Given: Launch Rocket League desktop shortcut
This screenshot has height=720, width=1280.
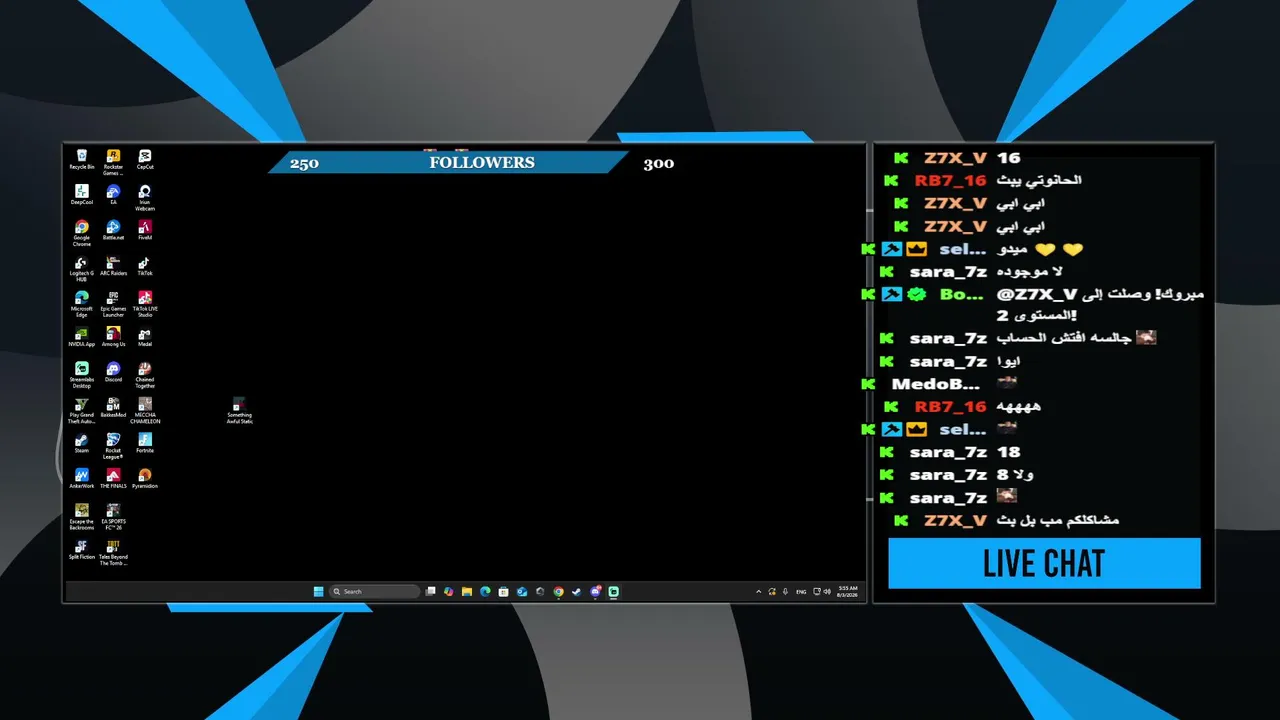Looking at the screenshot, I should 113,447.
